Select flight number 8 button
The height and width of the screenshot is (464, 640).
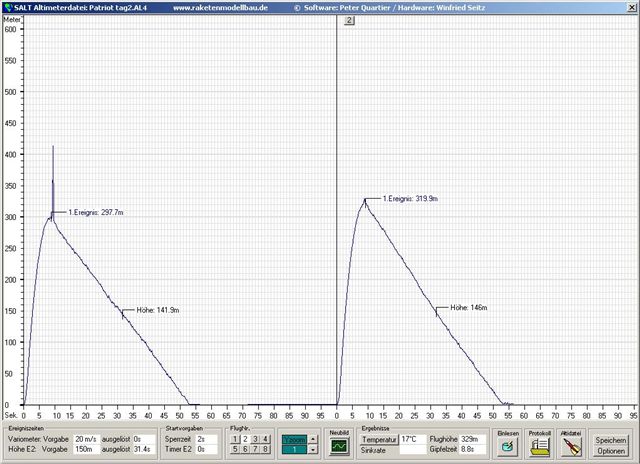coord(265,450)
